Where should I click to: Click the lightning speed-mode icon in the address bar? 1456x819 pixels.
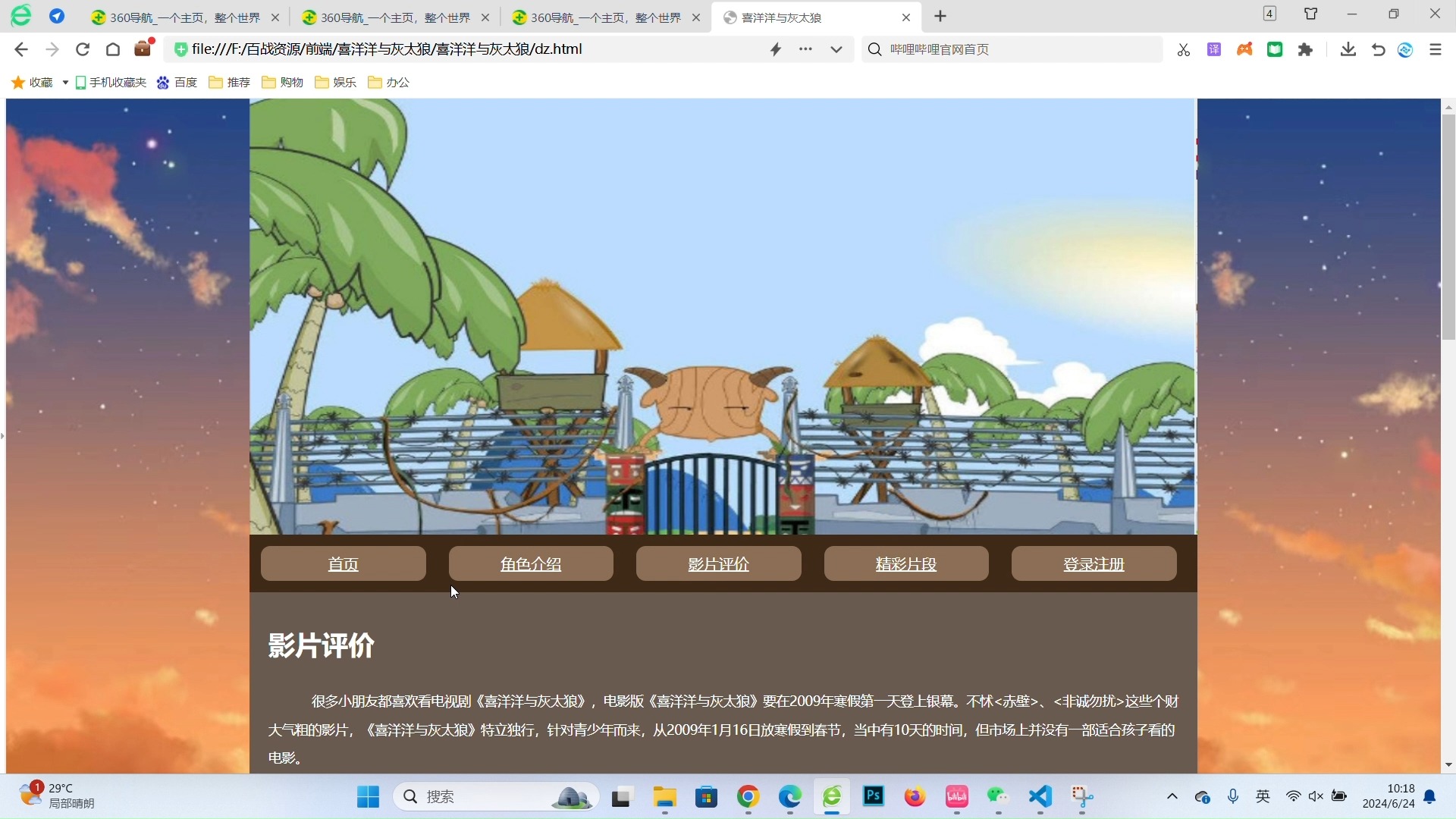776,49
